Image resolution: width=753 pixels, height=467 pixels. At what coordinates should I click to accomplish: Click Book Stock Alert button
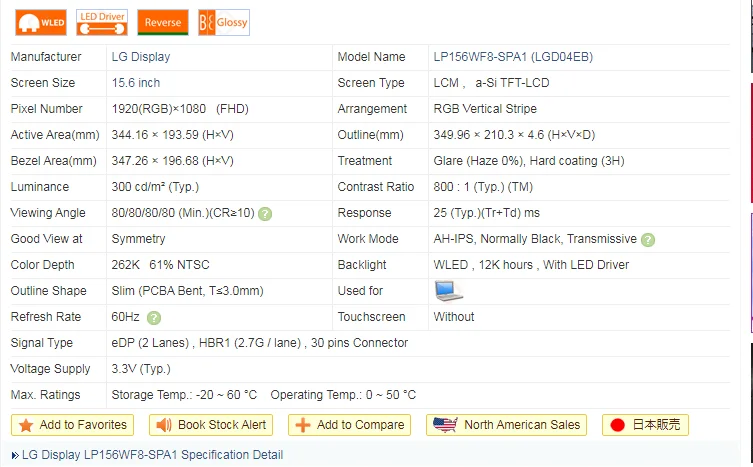coord(211,425)
